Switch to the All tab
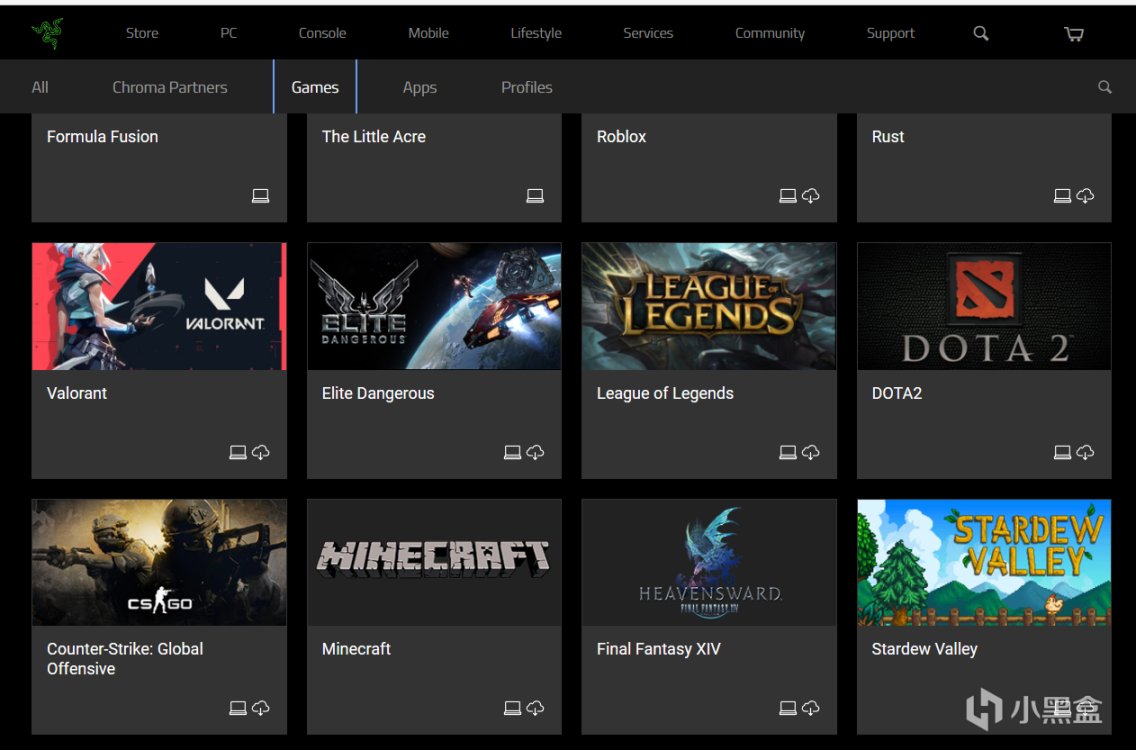The image size is (1136, 750). [x=40, y=87]
